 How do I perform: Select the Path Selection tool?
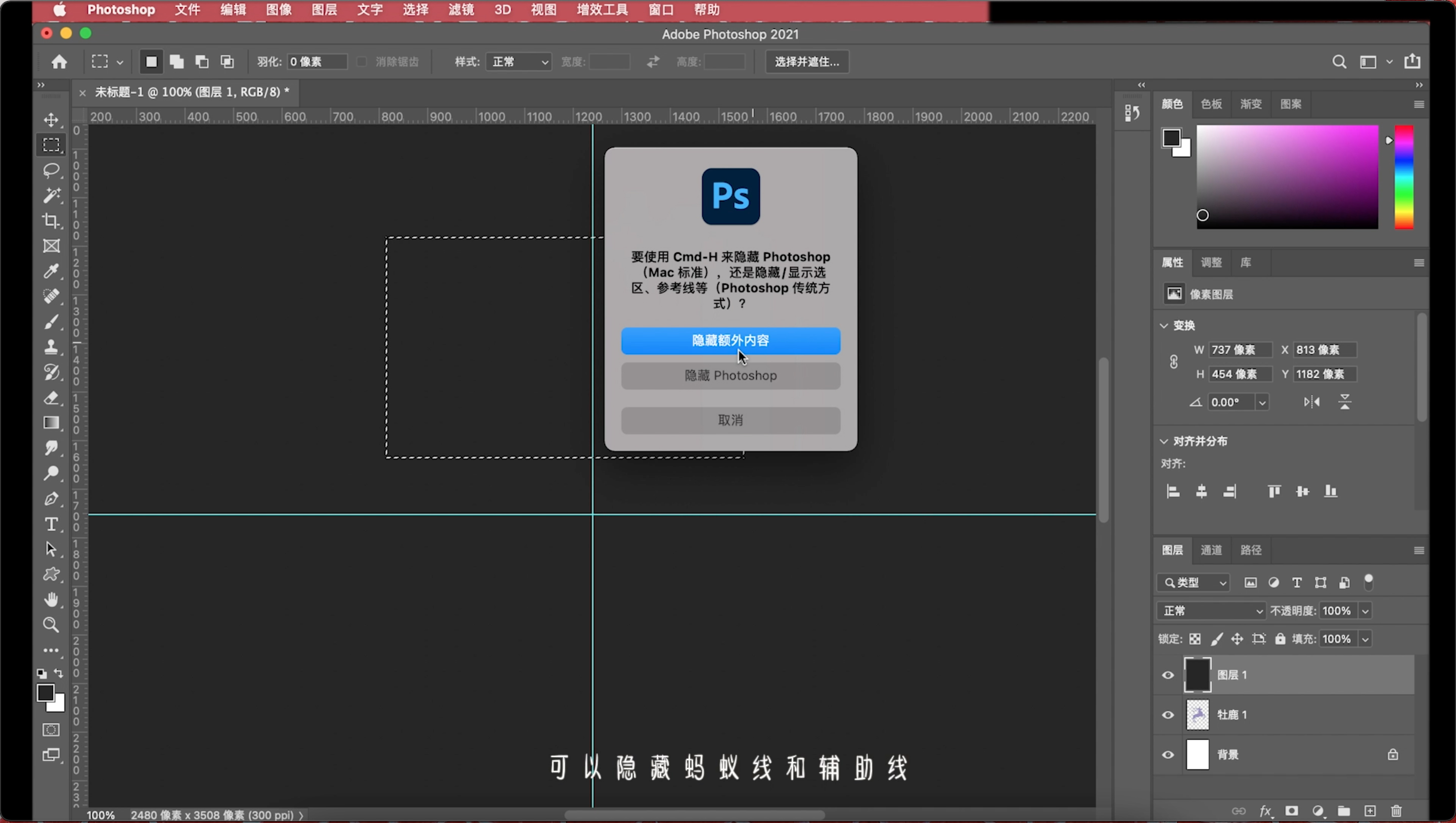coord(52,549)
